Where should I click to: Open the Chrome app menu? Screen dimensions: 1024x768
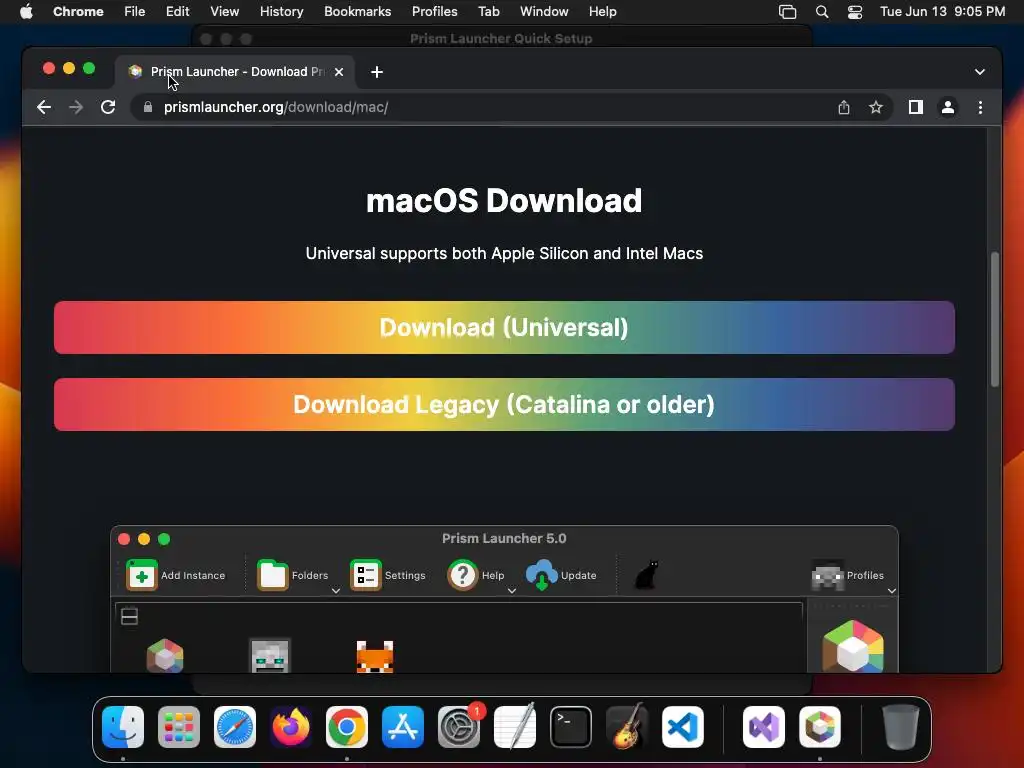[78, 12]
